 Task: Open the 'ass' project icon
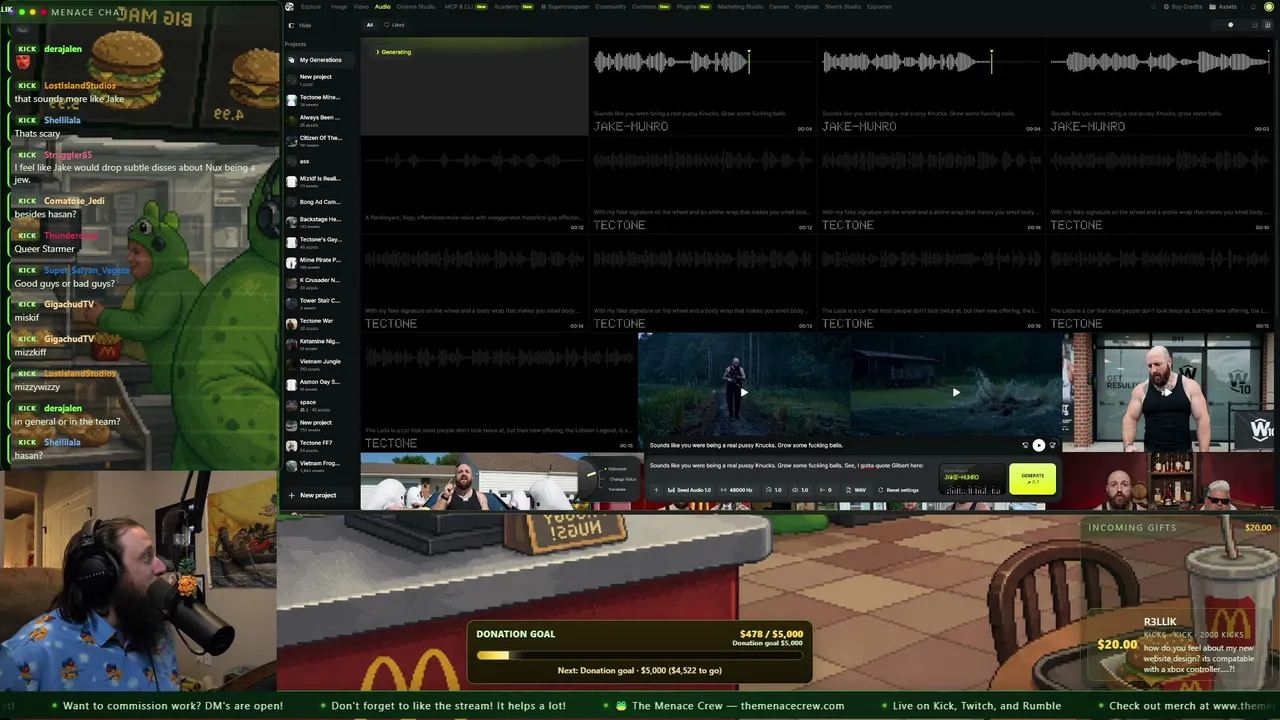click(292, 161)
